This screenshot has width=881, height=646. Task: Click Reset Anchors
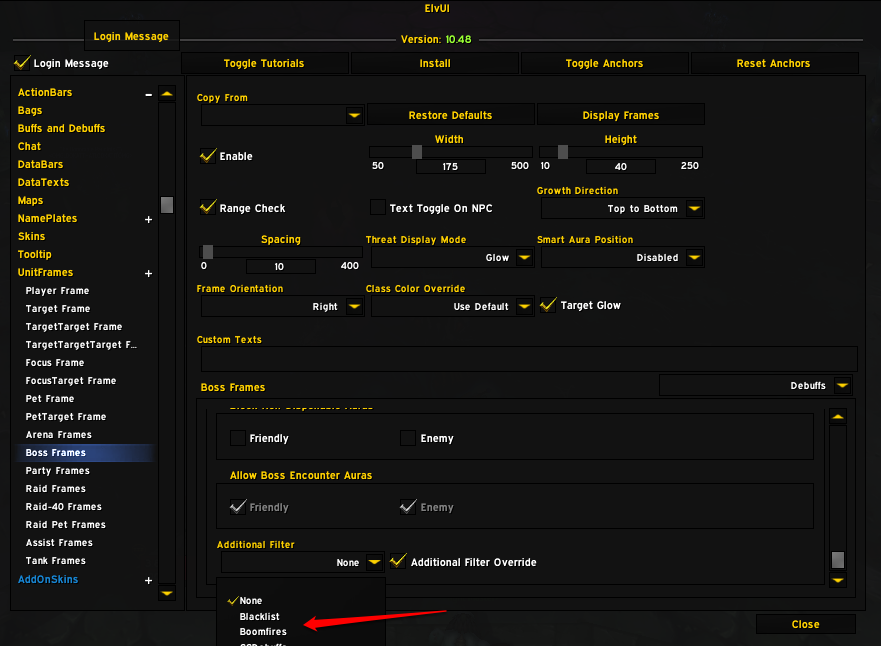(x=774, y=63)
